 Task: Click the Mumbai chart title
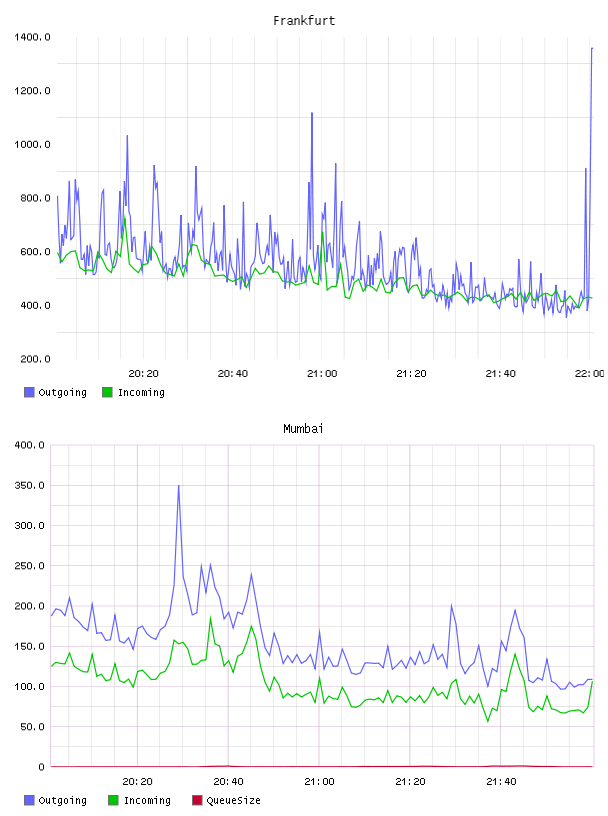click(303, 429)
